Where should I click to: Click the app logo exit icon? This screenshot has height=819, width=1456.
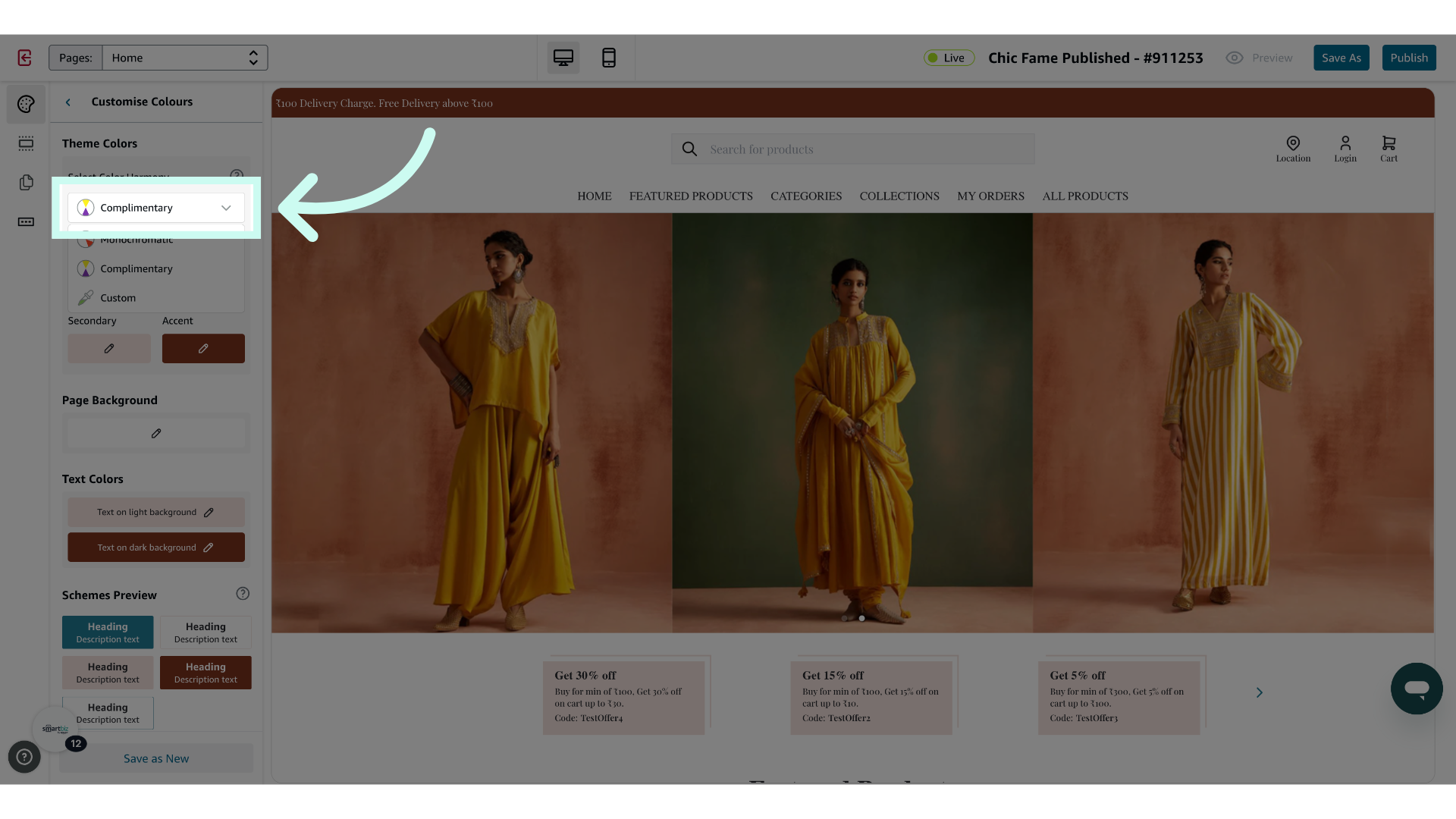[24, 58]
